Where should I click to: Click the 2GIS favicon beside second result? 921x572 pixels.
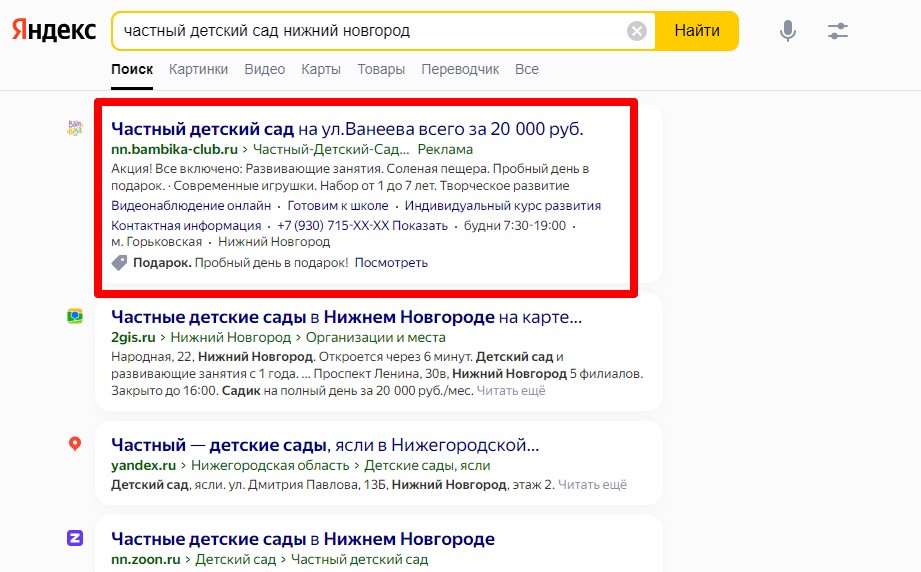[x=75, y=317]
